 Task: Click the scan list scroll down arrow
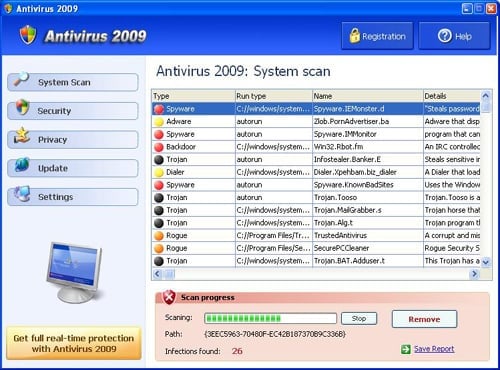tap(486, 262)
